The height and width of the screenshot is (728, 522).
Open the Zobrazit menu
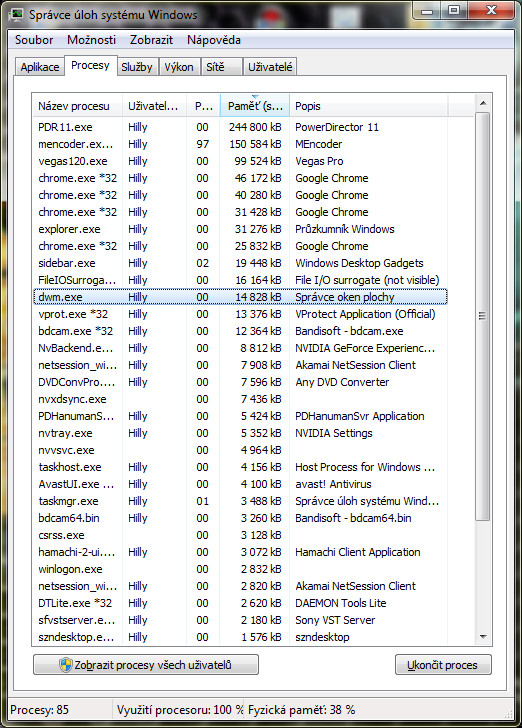click(151, 40)
